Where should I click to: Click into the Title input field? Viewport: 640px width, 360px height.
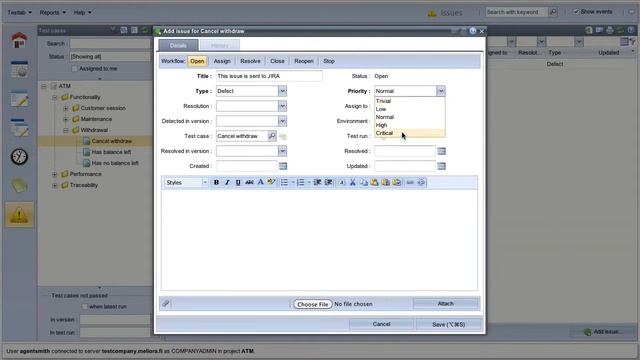[269, 76]
